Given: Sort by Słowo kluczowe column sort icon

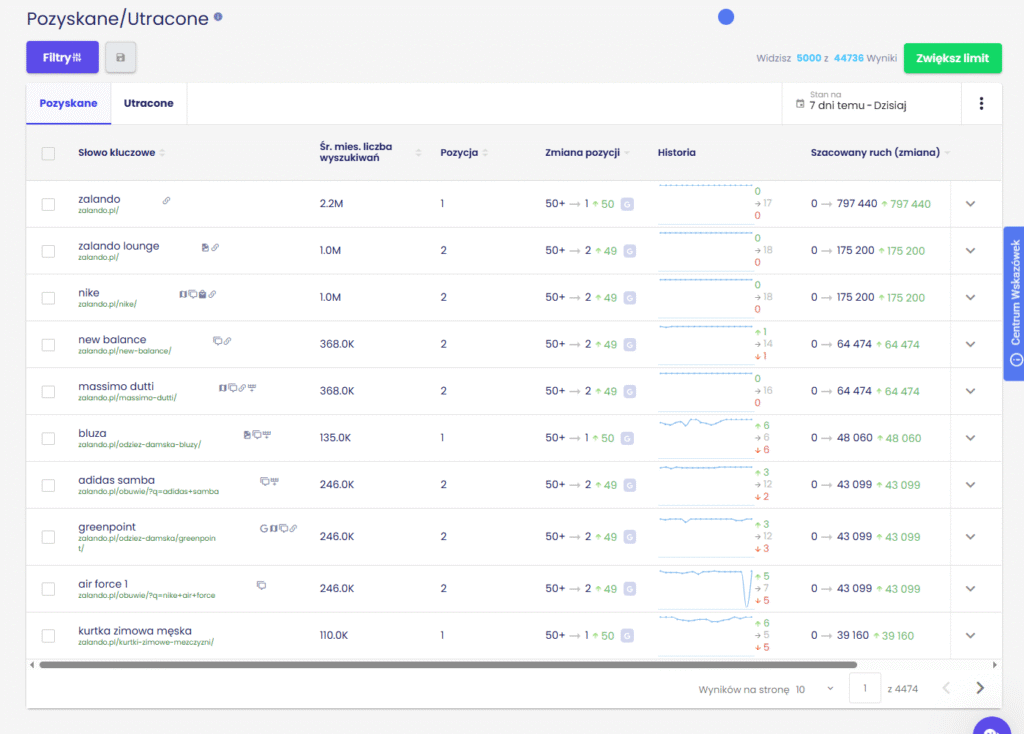Looking at the screenshot, I should 162,153.
